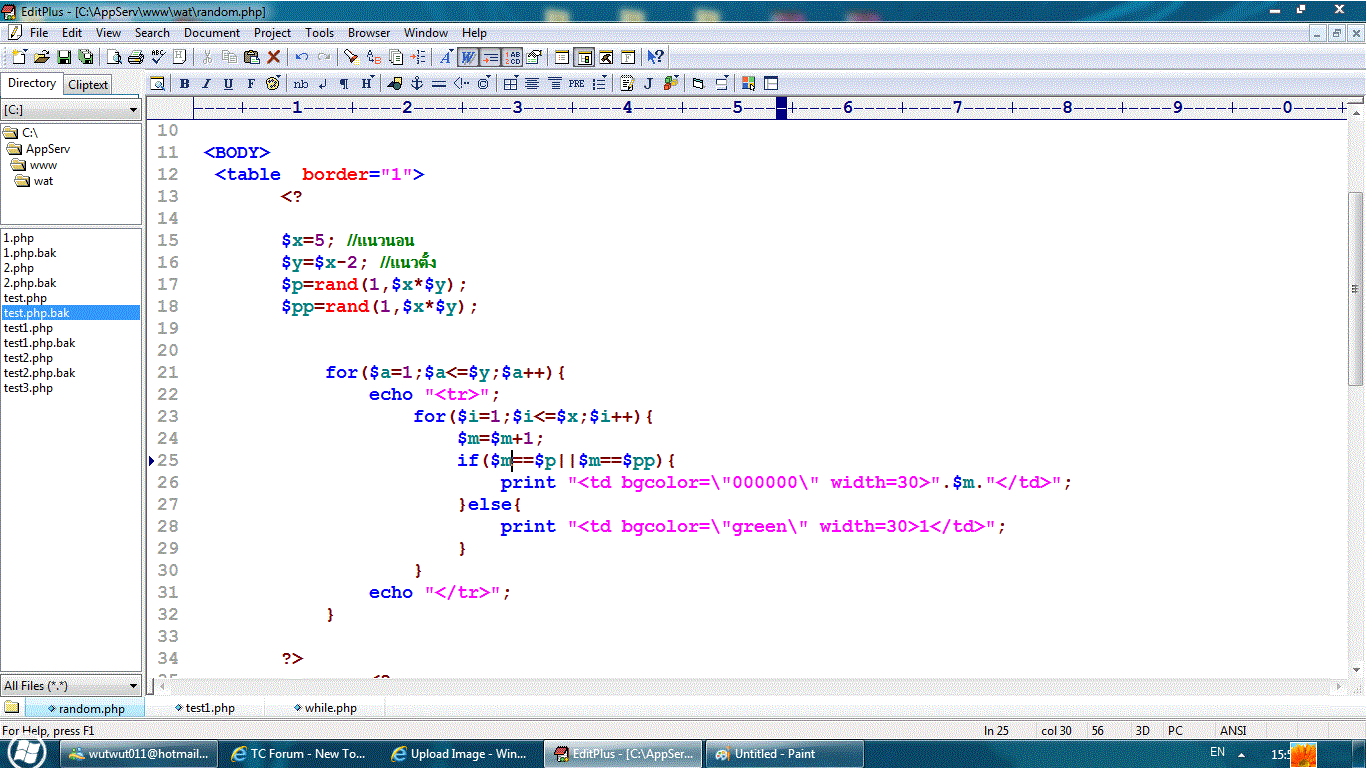Select 2.php.bak in file list
Image resolution: width=1366 pixels, height=768 pixels.
[30, 283]
